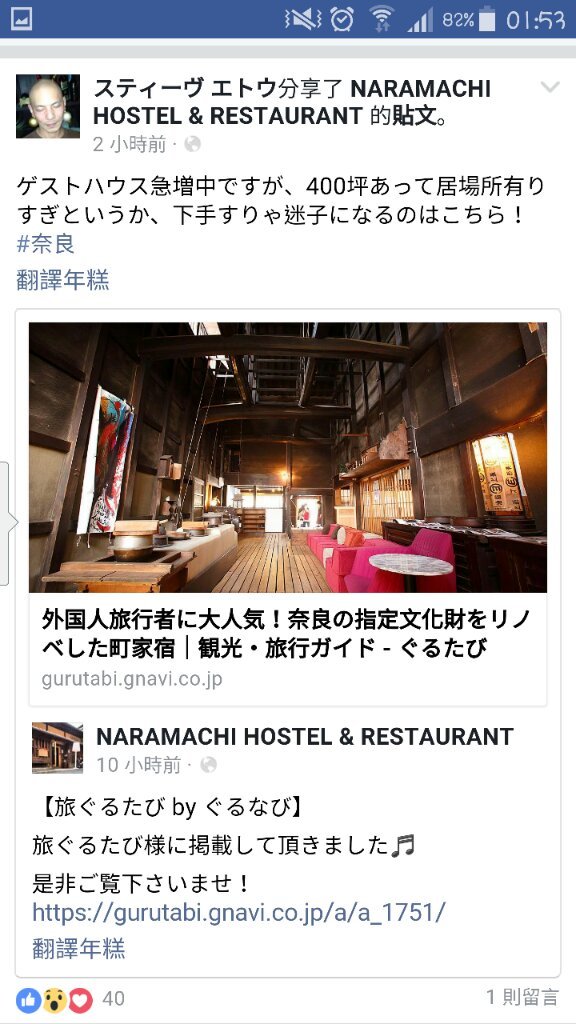Open the #奈良 hashtag

pyautogui.click(x=45, y=244)
